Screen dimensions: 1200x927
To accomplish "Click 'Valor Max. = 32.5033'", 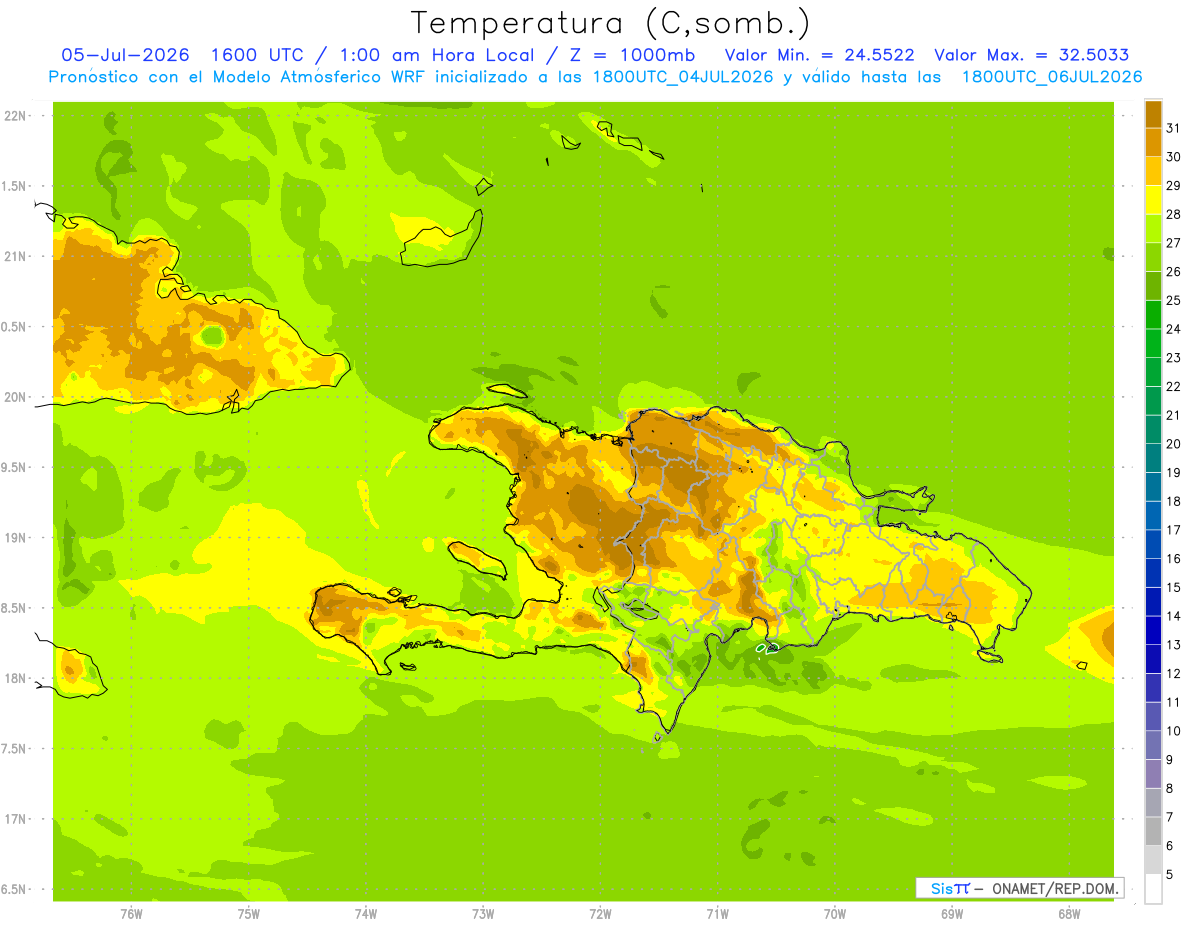I will 1032,55.
